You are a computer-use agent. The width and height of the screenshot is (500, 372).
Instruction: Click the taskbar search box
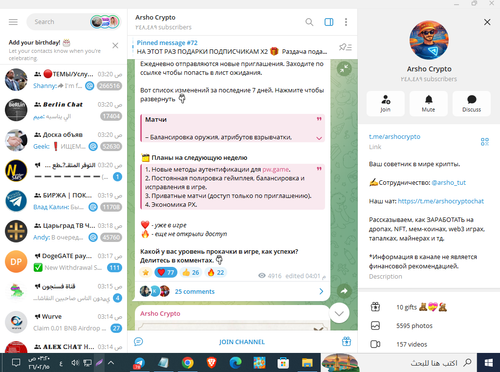point(399,363)
